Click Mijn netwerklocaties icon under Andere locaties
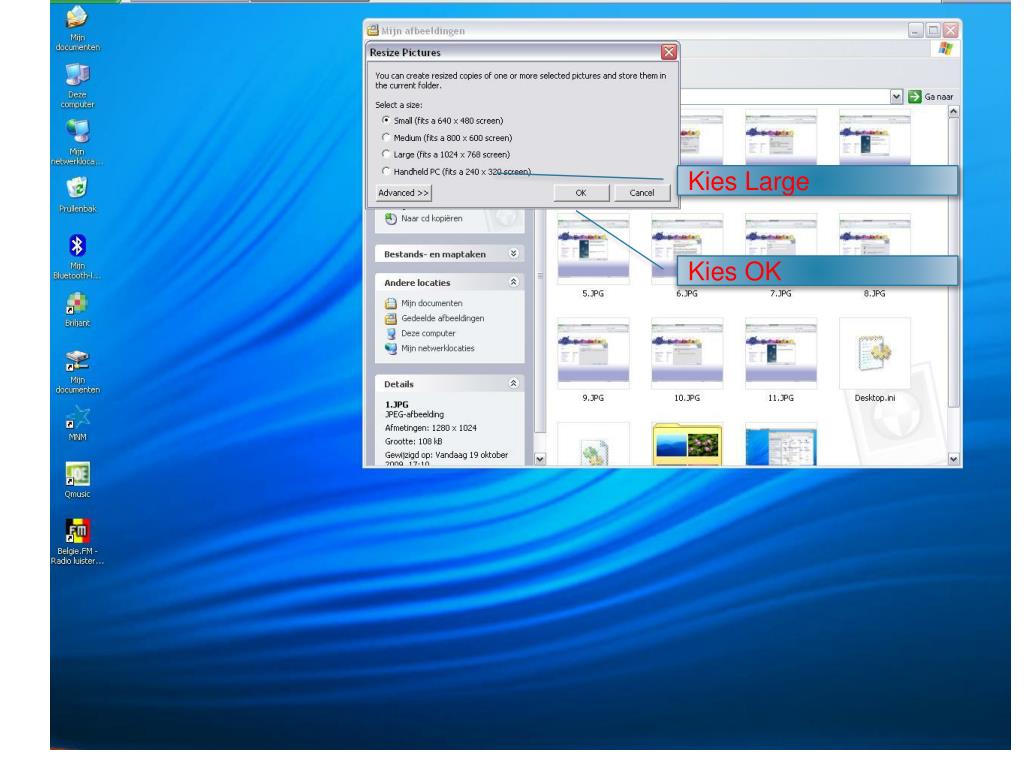This screenshot has width=1024, height=768. tap(391, 348)
